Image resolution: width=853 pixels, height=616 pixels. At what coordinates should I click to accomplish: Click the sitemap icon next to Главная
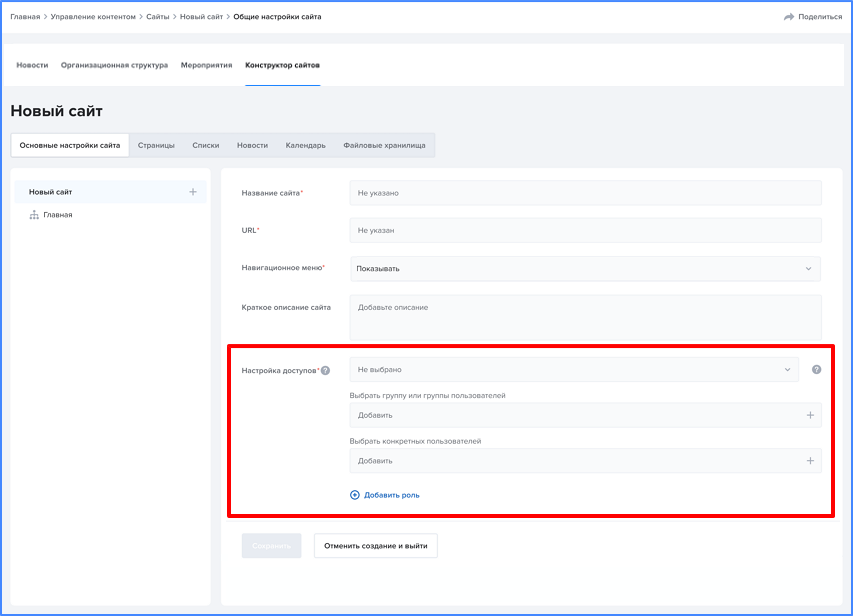(34, 215)
